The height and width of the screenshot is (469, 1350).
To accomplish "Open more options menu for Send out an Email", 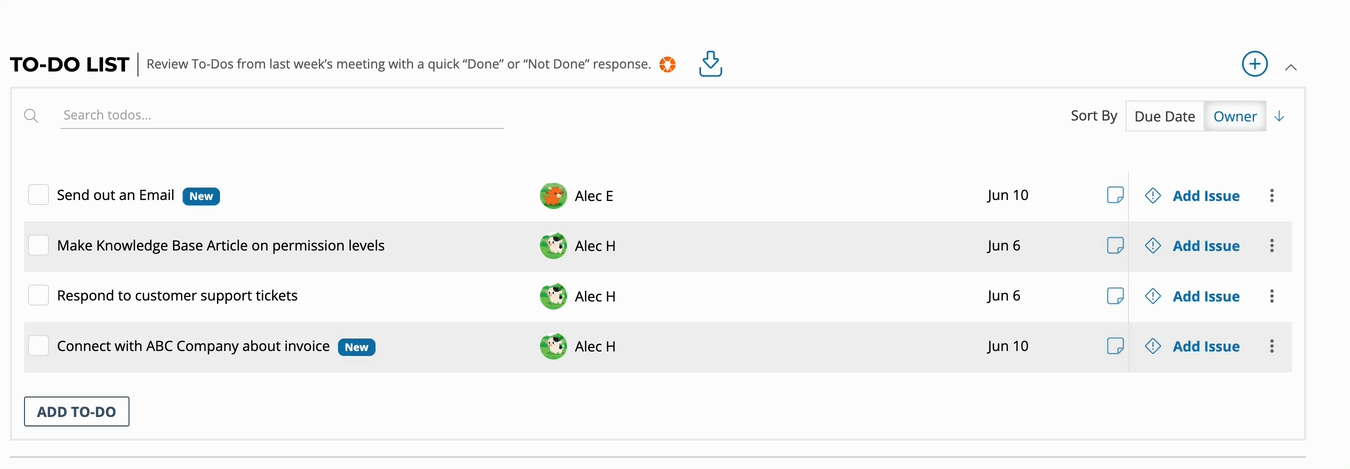I will [x=1272, y=196].
